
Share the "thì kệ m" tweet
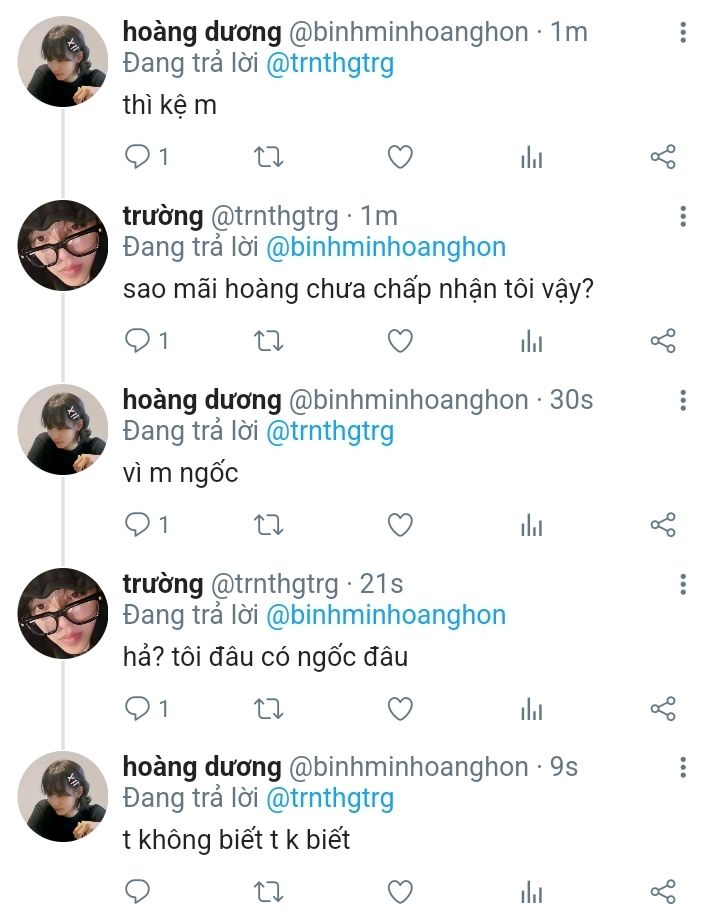point(663,157)
